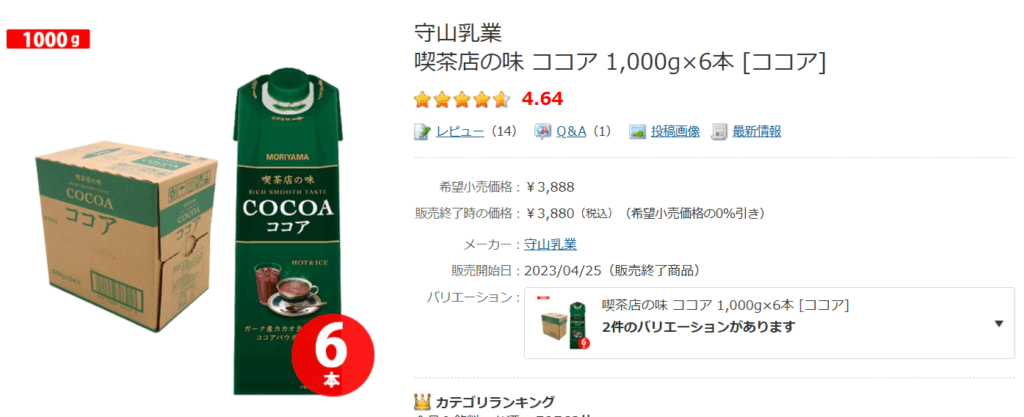Click the 4.64 rating score
Image resolution: width=1024 pixels, height=417 pixels.
[x=542, y=100]
